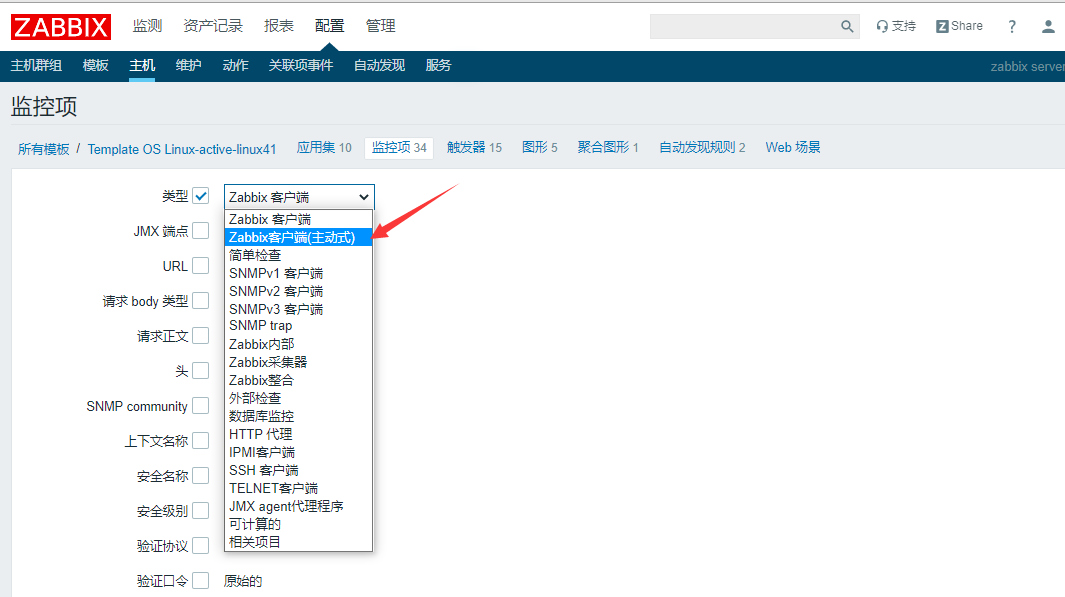
Task: Open the 自动发现规则 2 link
Action: [x=702, y=147]
